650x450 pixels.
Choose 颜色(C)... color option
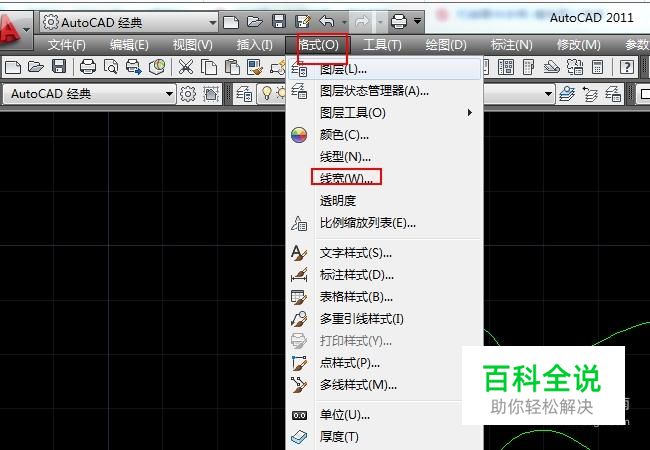[x=385, y=135]
